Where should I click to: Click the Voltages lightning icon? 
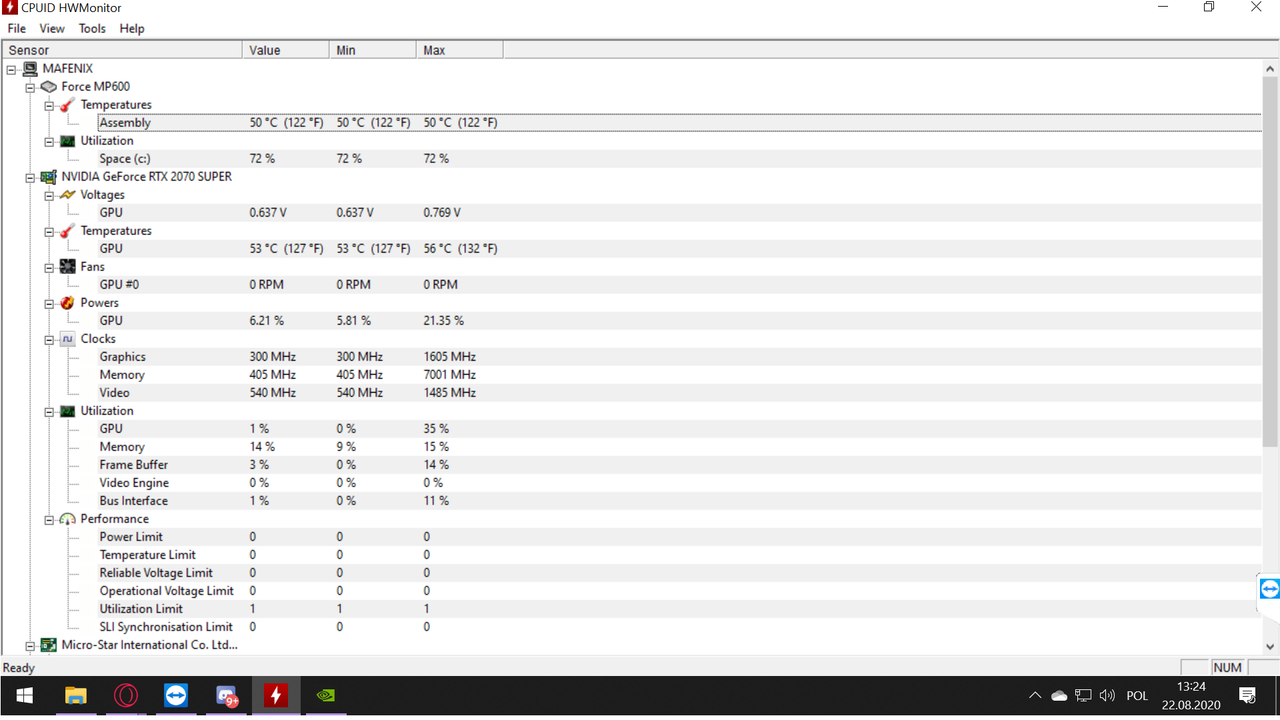pyautogui.click(x=67, y=195)
